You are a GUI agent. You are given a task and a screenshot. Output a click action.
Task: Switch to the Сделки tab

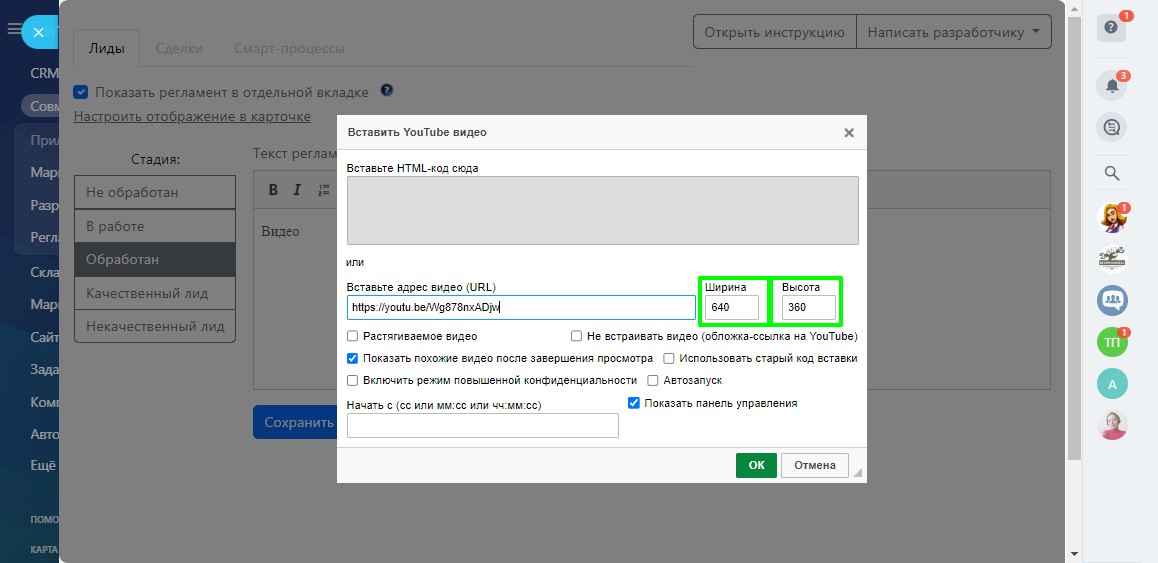point(179,48)
